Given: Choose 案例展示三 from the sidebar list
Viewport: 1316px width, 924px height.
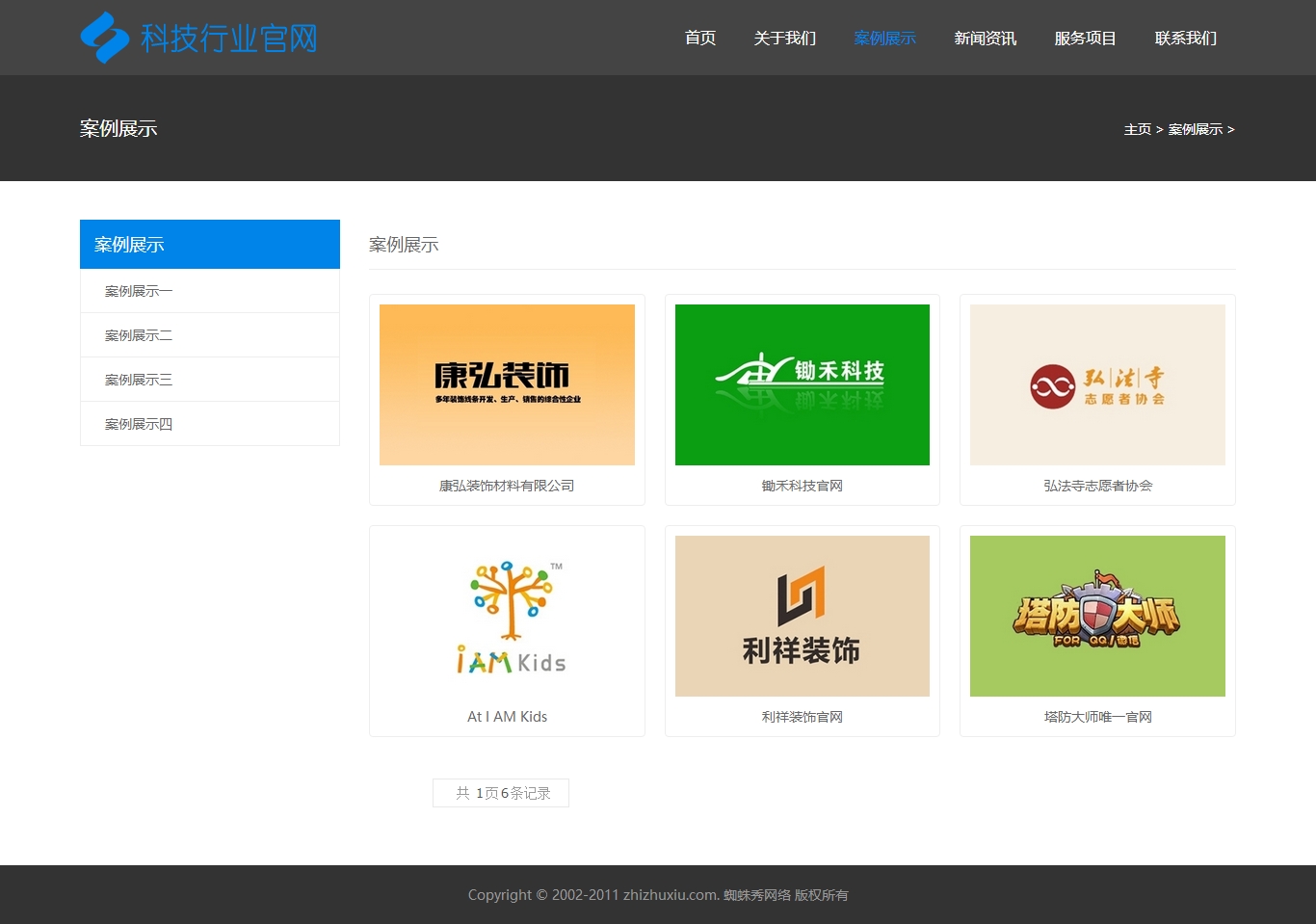Looking at the screenshot, I should pos(139,380).
